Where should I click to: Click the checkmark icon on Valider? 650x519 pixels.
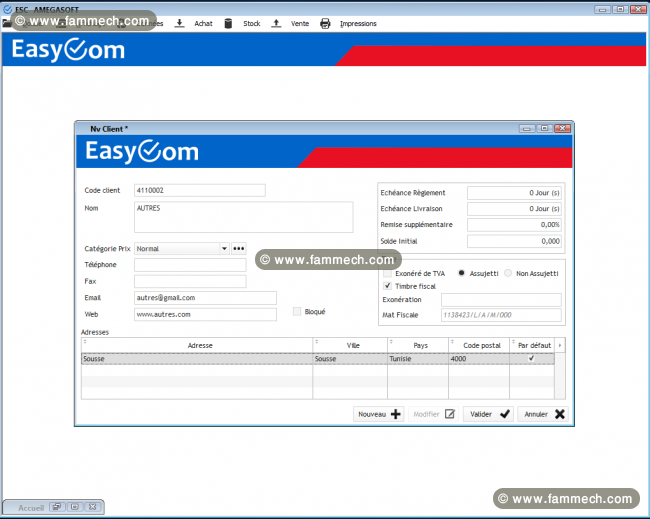tap(504, 414)
